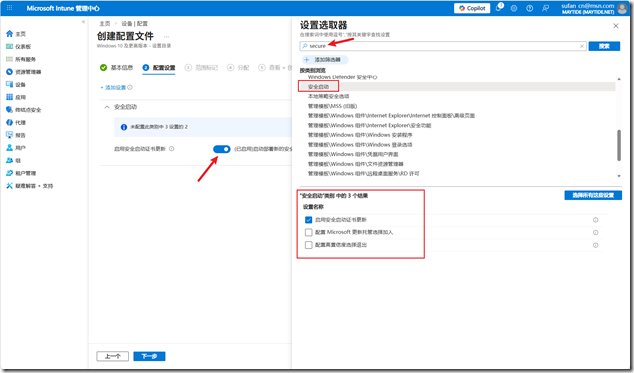Go to step 5 查看 + 创建 tab
The height and width of the screenshot is (373, 634).
(275, 68)
